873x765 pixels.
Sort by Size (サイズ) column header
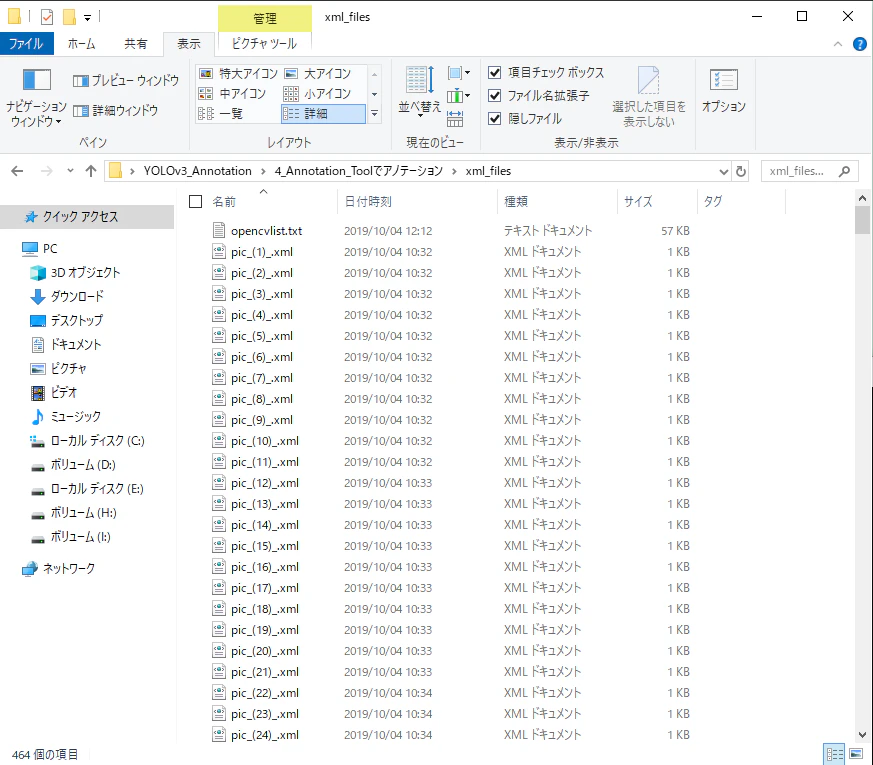[638, 202]
